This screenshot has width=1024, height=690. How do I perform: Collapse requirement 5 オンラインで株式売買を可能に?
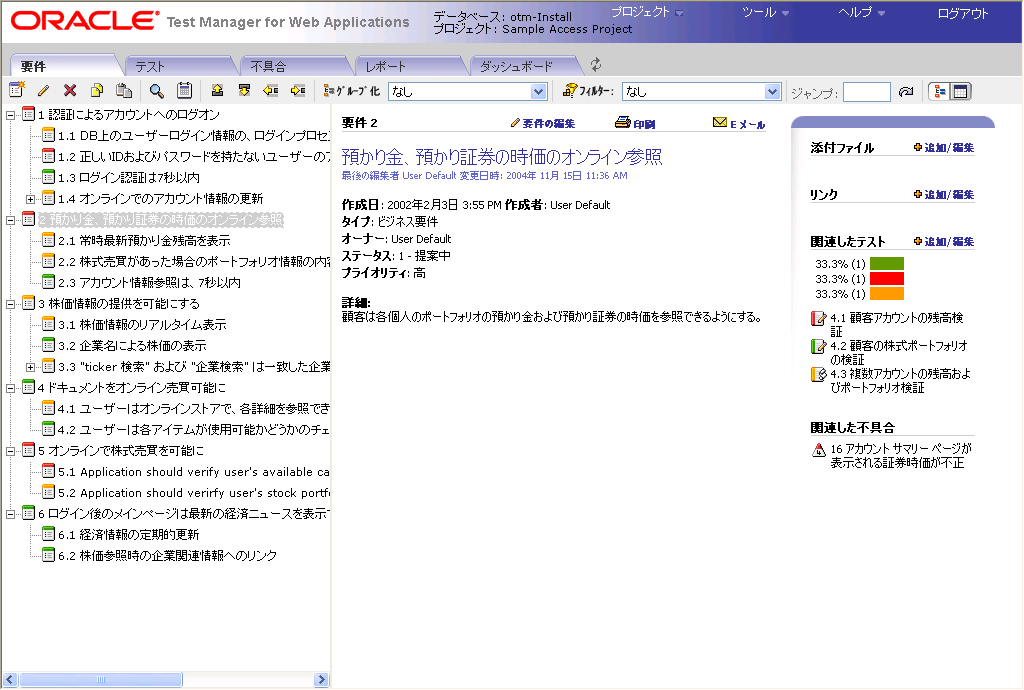(10, 451)
